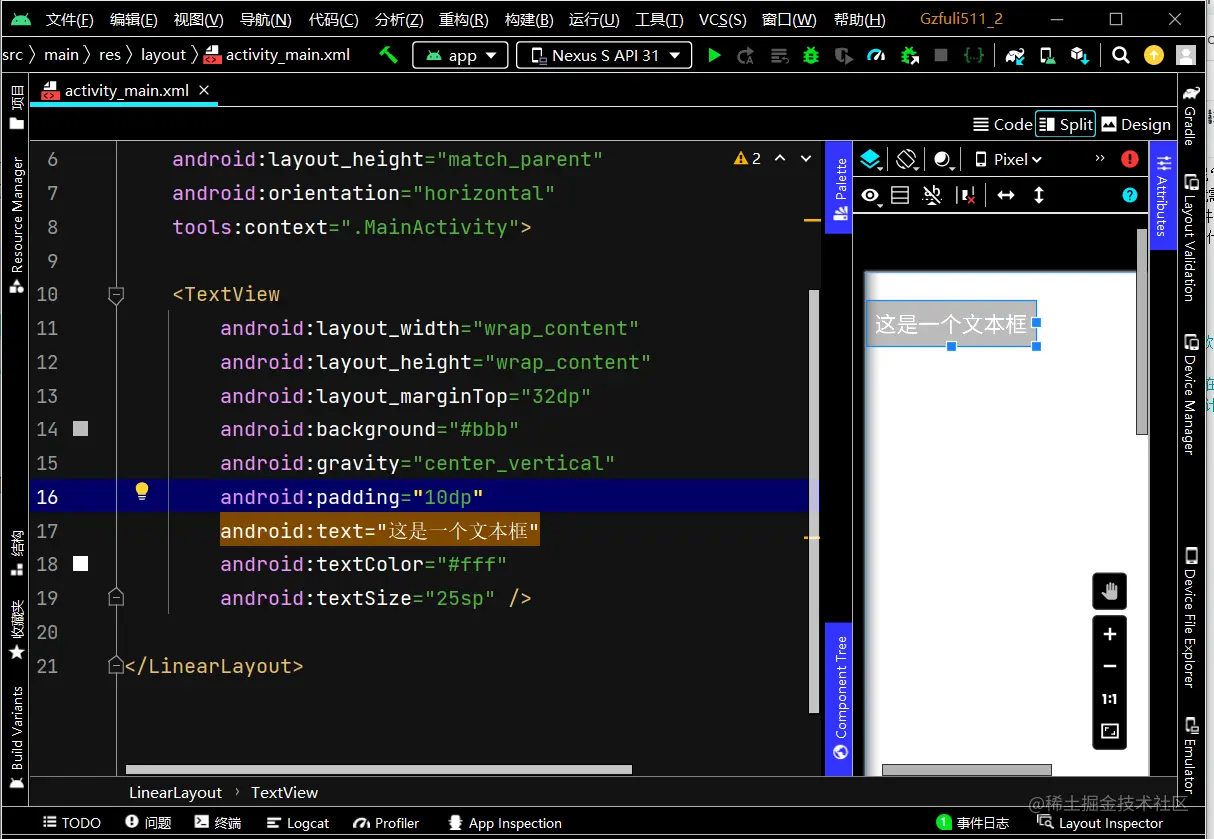Zoom in the design preview with plus
Viewport: 1214px width, 839px height.
click(1109, 634)
